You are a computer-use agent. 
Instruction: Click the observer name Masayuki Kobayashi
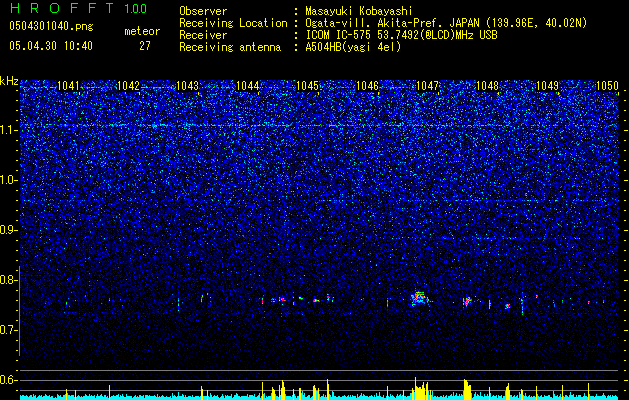click(x=359, y=11)
